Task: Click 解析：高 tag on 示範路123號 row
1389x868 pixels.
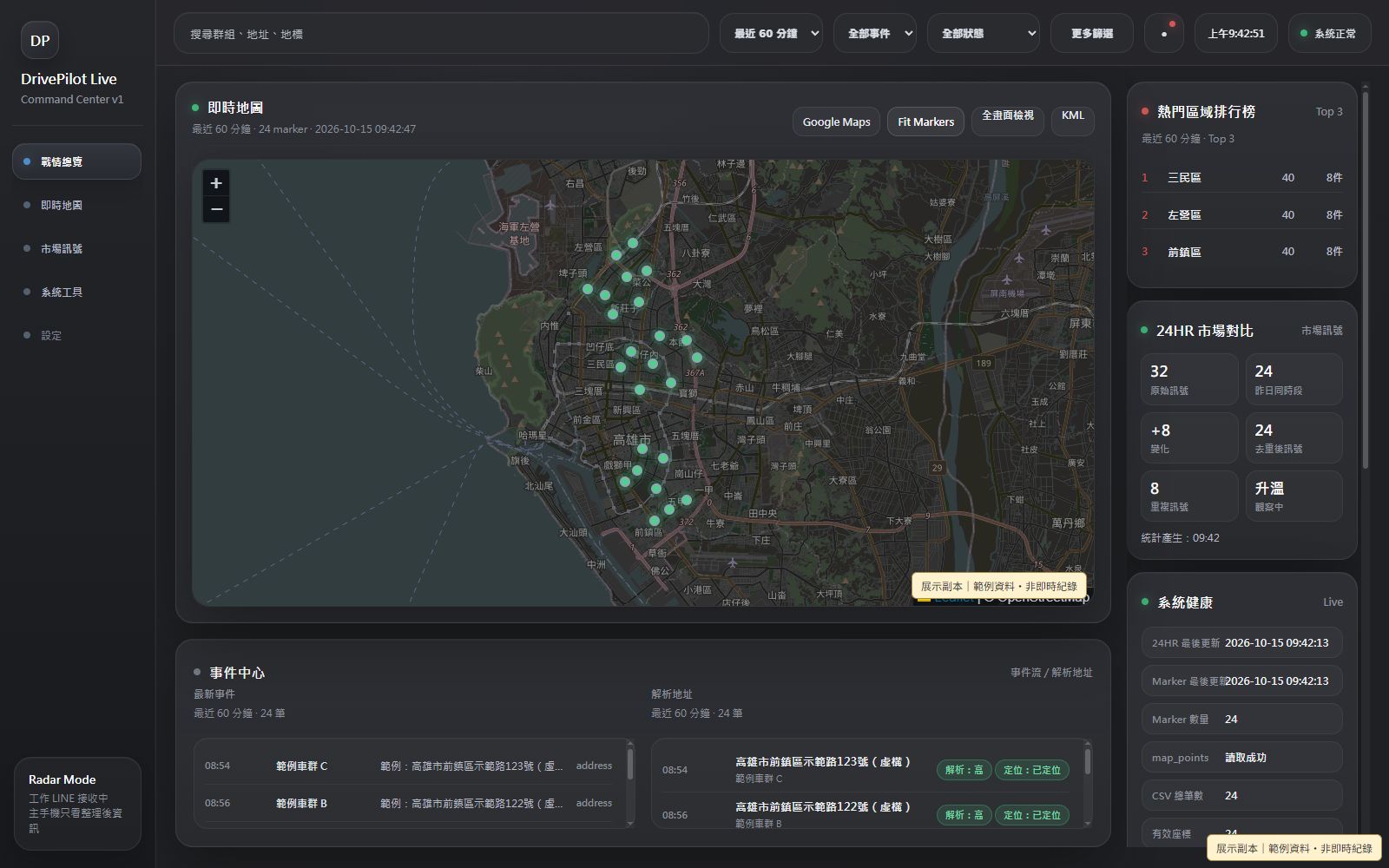Action: click(x=964, y=770)
